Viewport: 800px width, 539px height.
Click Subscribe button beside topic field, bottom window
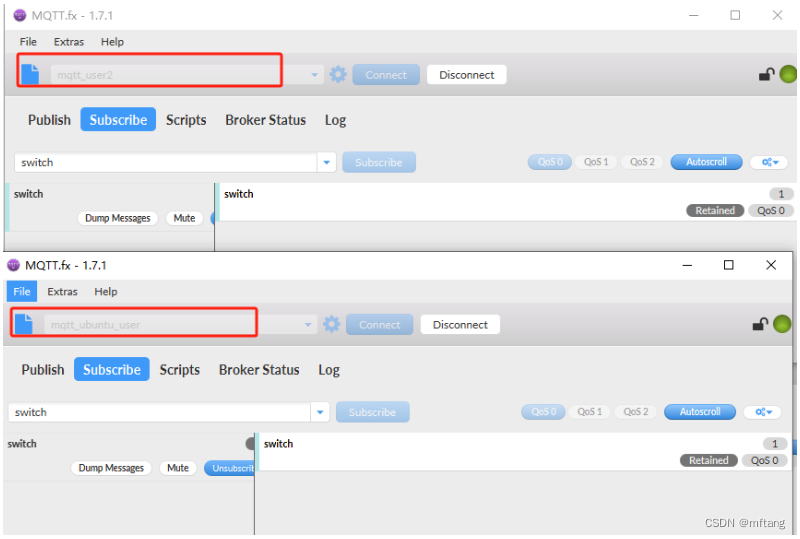click(x=372, y=412)
